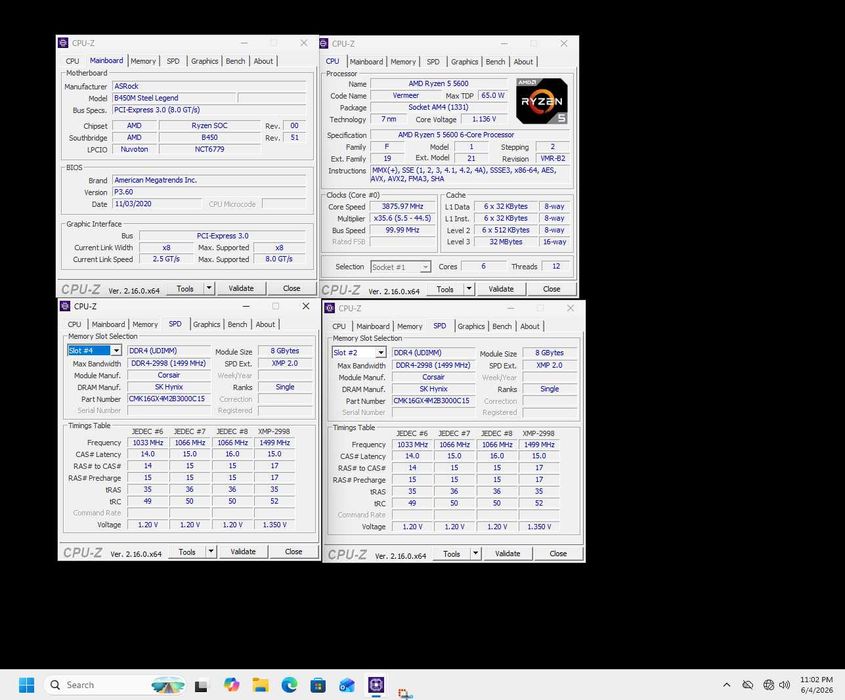The height and width of the screenshot is (700, 845).
Task: Click Close button in Slot #2 window footer
Action: pos(558,553)
